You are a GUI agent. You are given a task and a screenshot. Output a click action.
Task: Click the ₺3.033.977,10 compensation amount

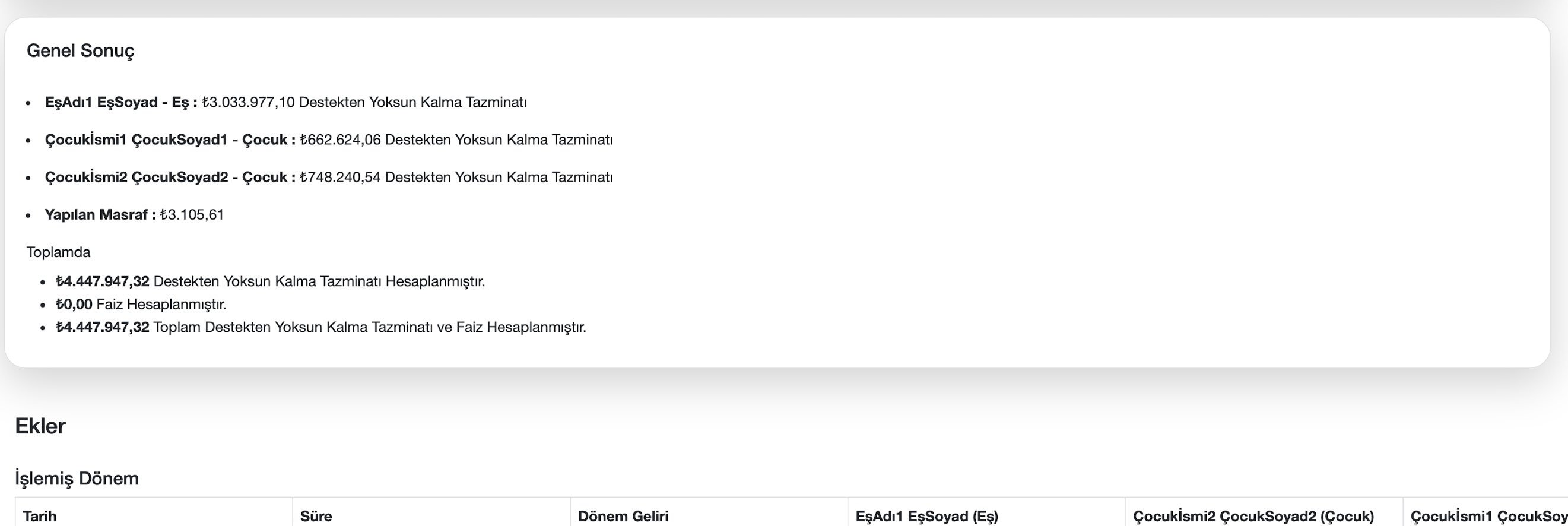point(247,102)
